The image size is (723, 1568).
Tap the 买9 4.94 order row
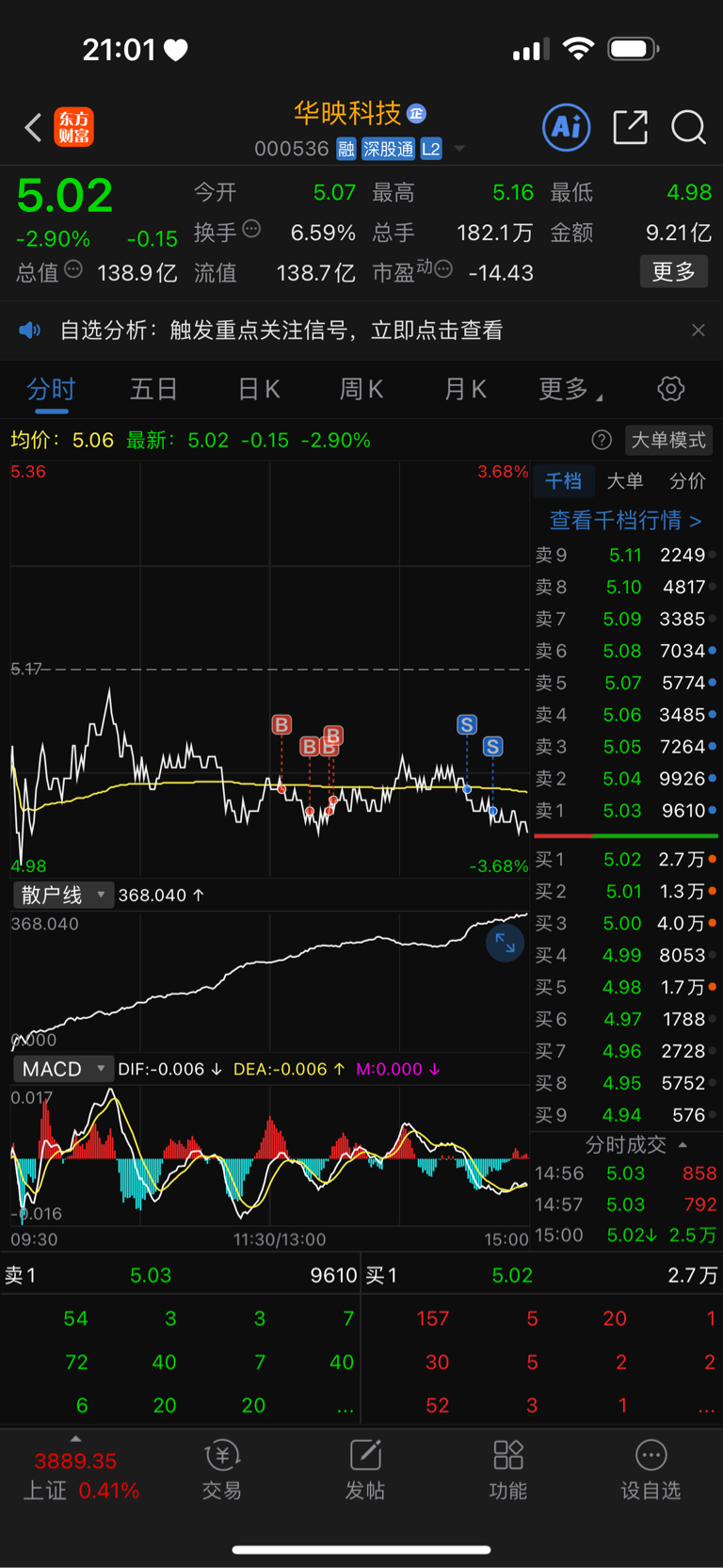pos(626,1115)
